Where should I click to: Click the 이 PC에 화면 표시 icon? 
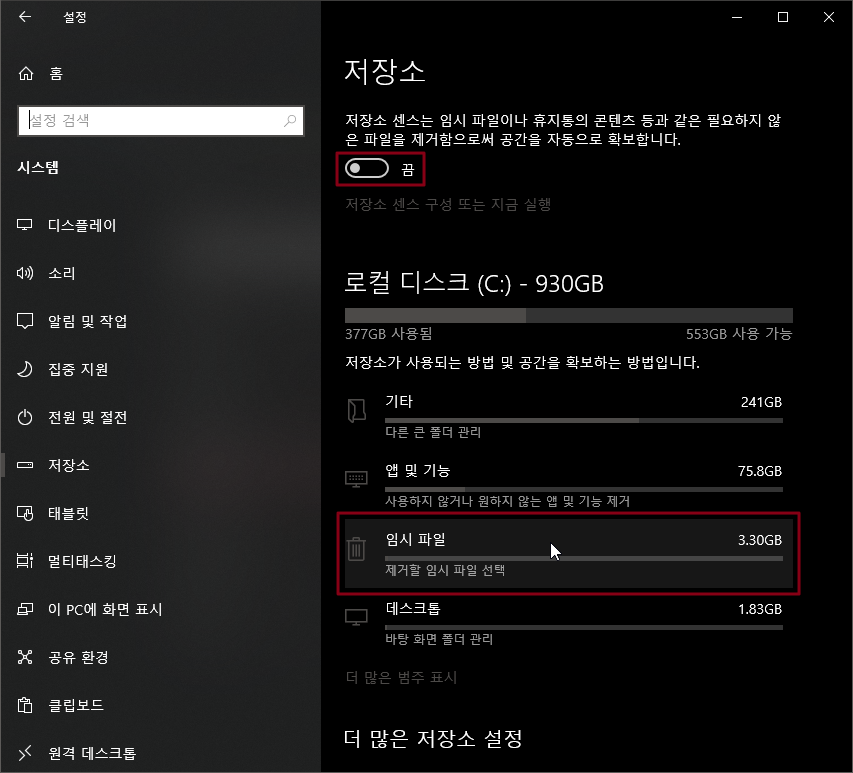pos(25,609)
